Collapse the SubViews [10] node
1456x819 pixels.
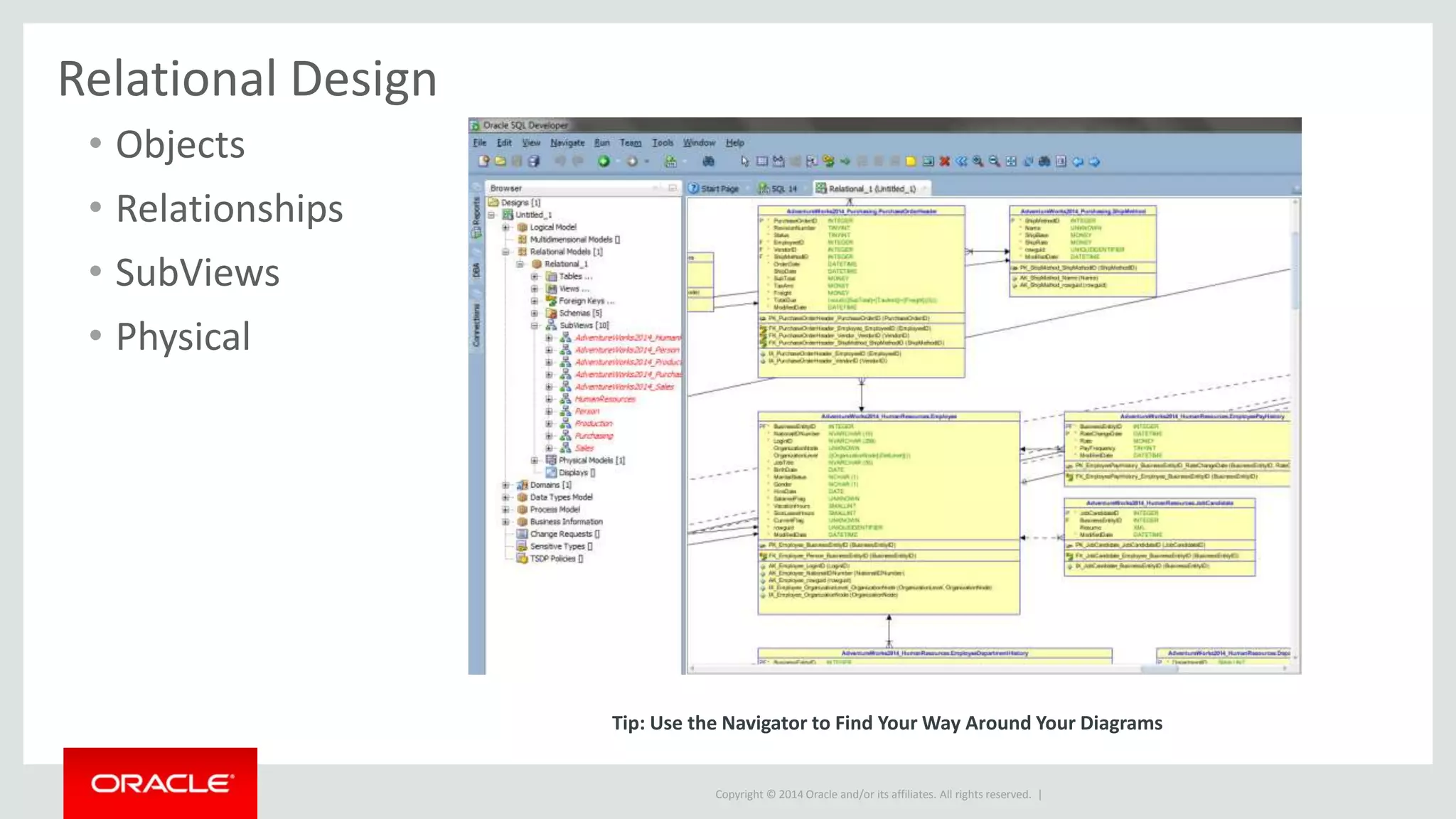pos(535,326)
